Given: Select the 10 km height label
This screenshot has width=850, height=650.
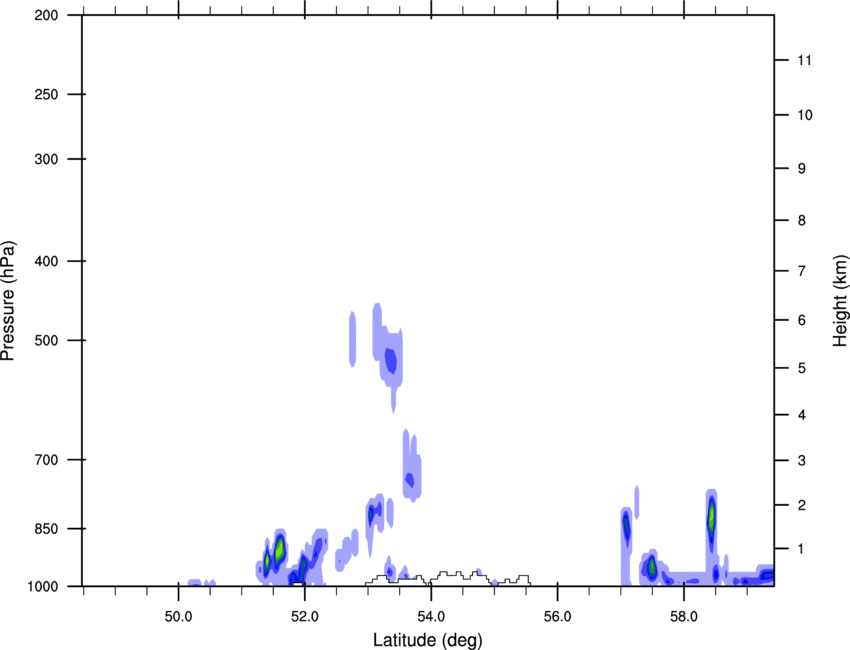Looking at the screenshot, I should pos(804,115).
